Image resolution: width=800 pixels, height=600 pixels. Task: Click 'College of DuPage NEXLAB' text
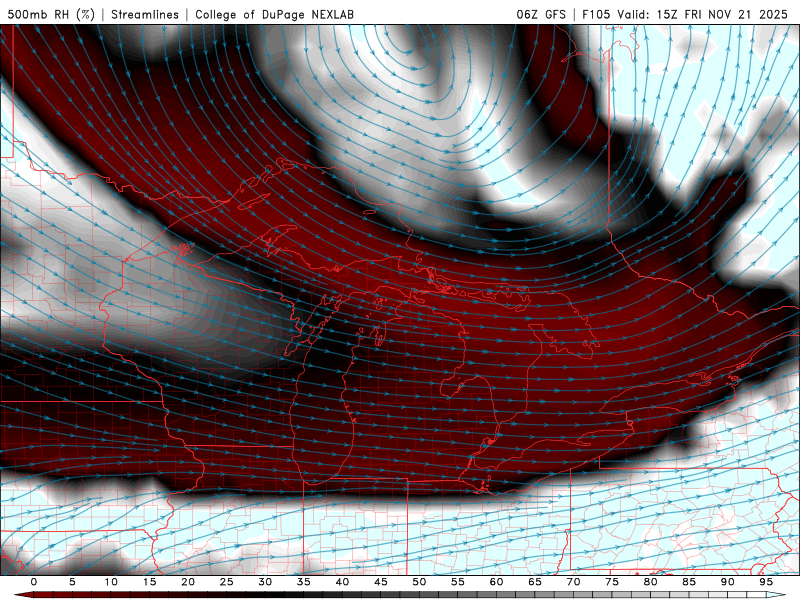tap(274, 14)
